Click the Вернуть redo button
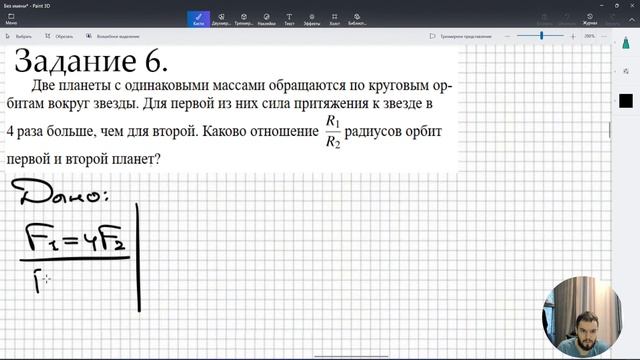Screen dimensions: 640x360 tap(612, 19)
